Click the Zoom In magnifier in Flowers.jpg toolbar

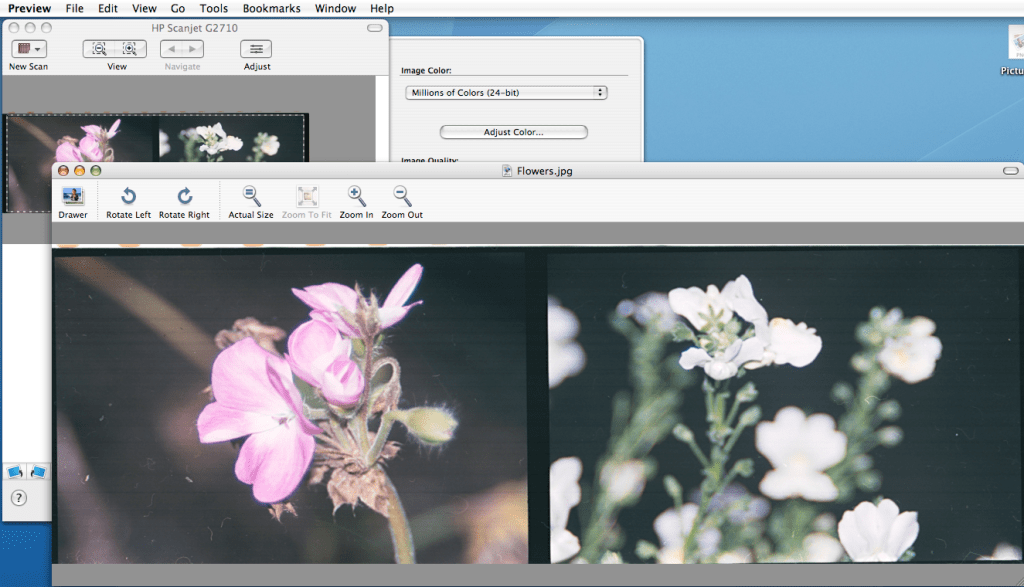point(356,197)
